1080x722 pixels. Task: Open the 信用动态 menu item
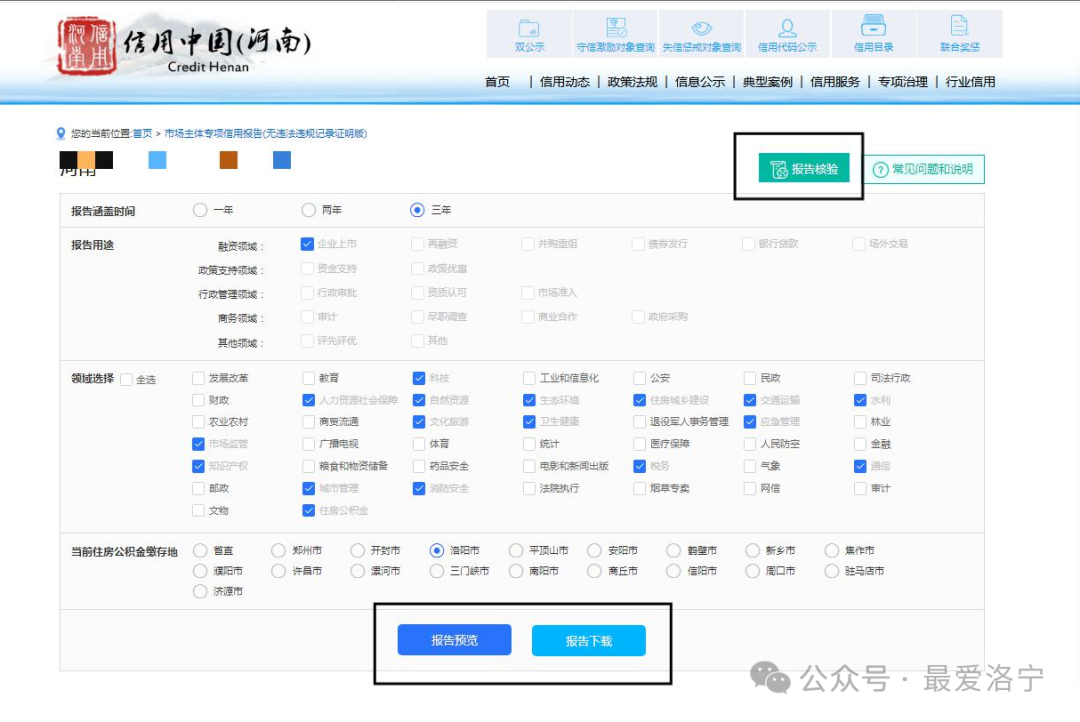click(x=564, y=82)
